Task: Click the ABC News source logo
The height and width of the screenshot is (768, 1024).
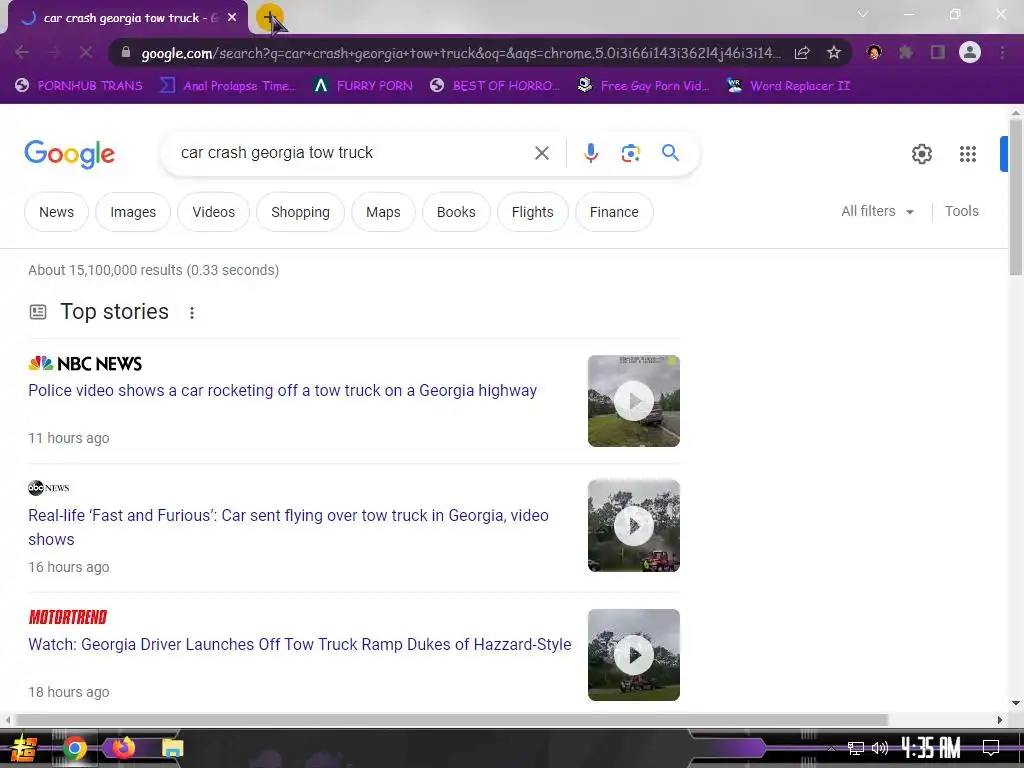Action: click(x=48, y=488)
